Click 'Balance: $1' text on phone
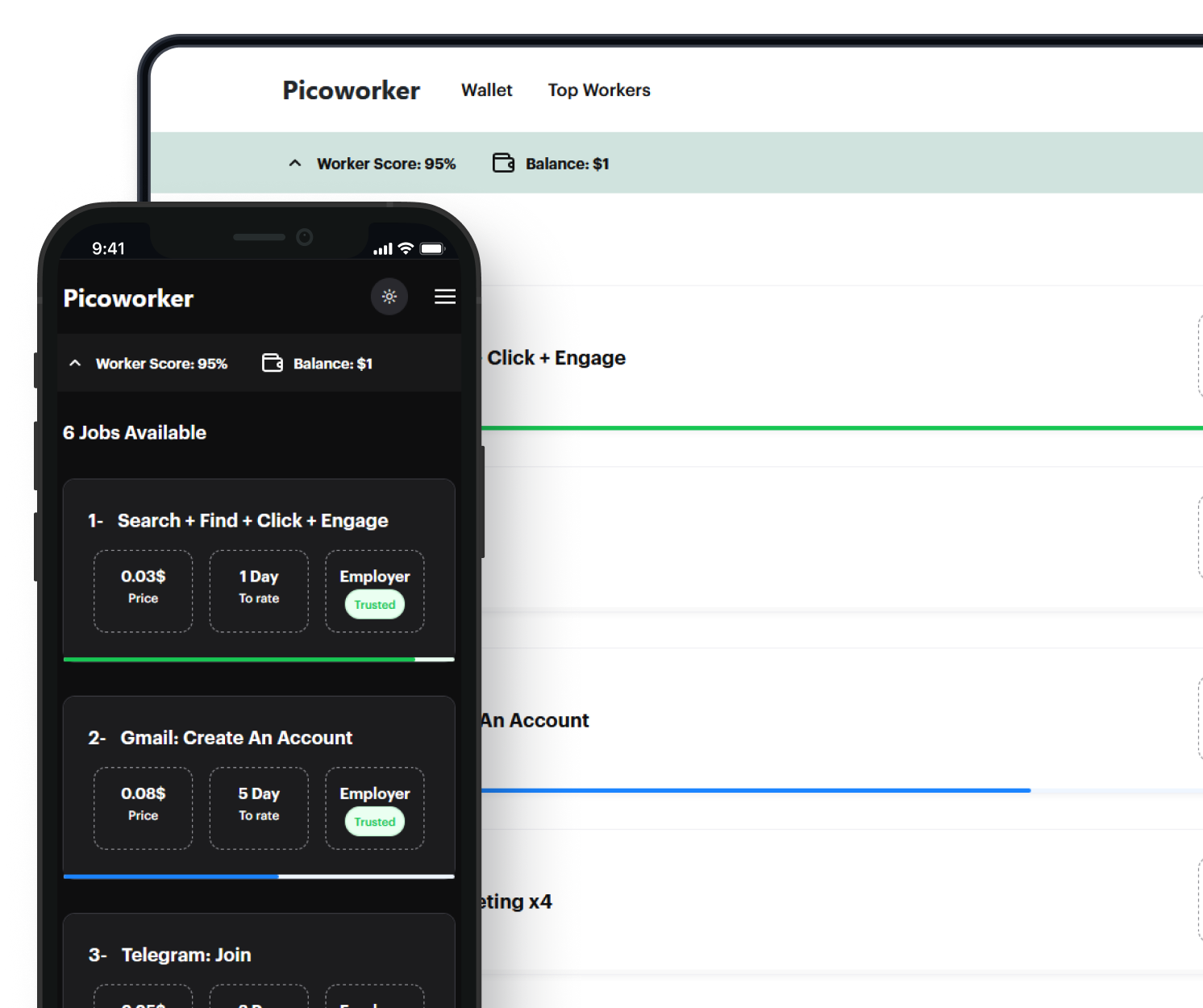Image resolution: width=1203 pixels, height=1008 pixels. (x=333, y=364)
